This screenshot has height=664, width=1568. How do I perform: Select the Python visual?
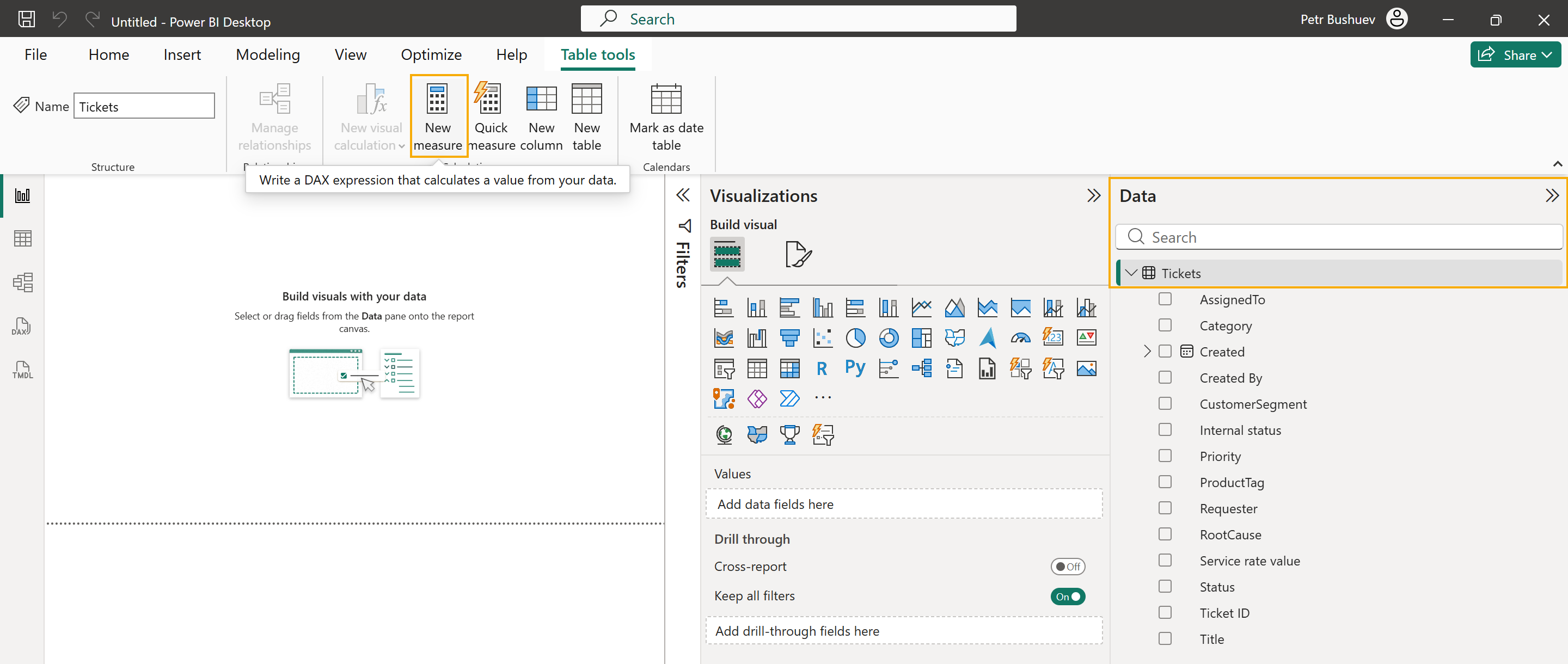[855, 368]
